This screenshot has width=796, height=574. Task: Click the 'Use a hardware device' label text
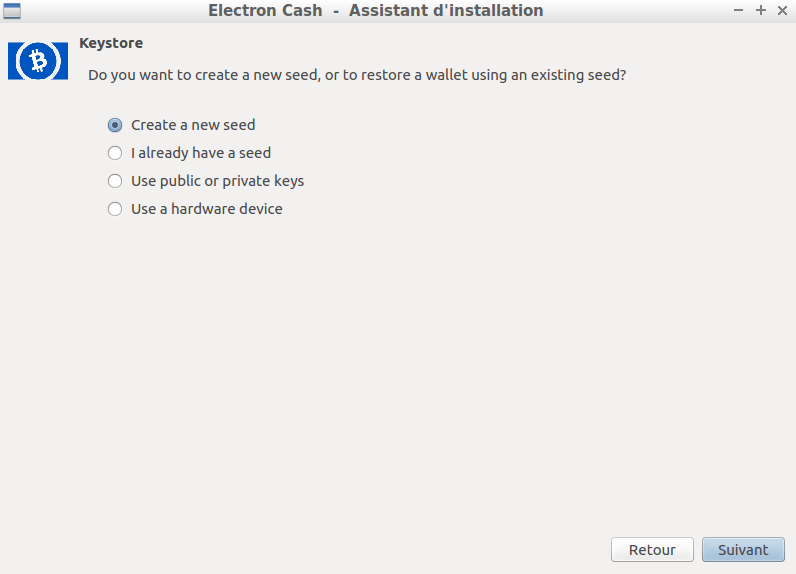(207, 209)
